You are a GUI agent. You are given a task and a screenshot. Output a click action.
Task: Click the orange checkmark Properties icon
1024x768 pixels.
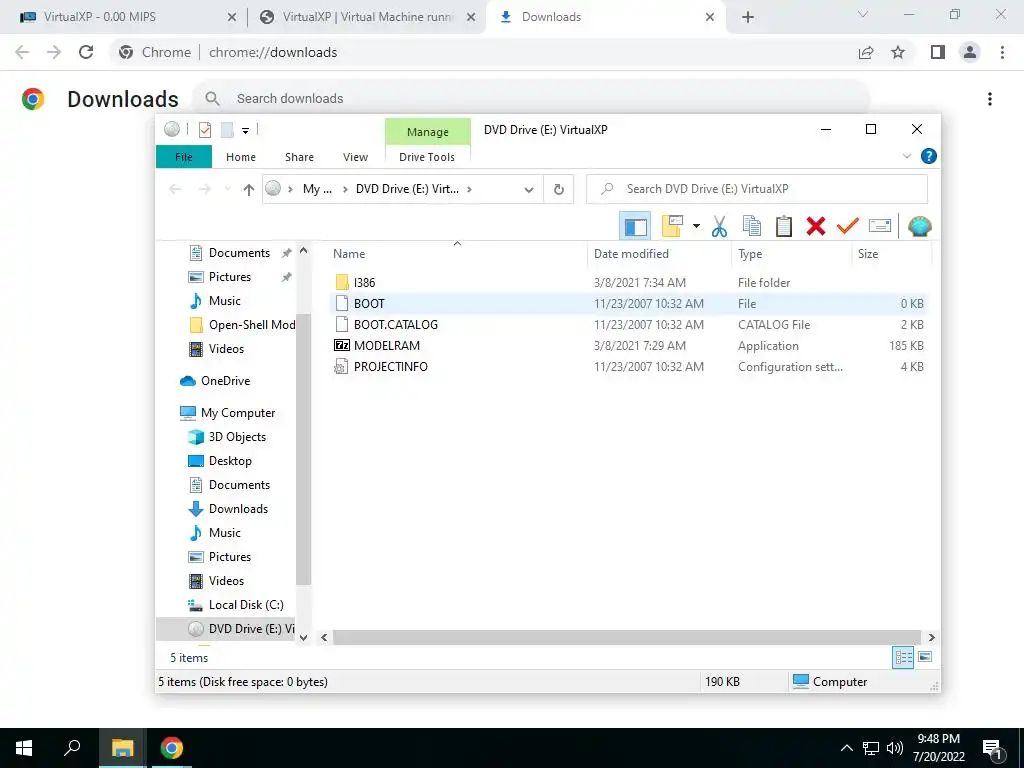847,227
